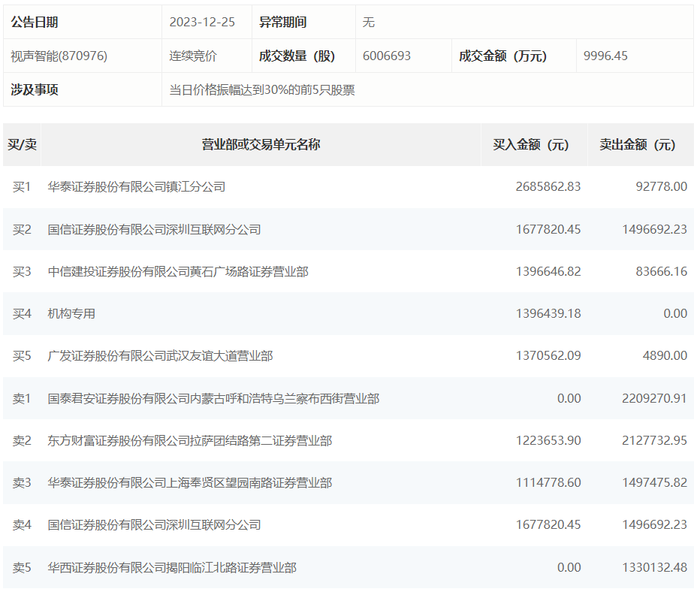Select sell amount 92778.00
The width and height of the screenshot is (700, 595).
[661, 187]
